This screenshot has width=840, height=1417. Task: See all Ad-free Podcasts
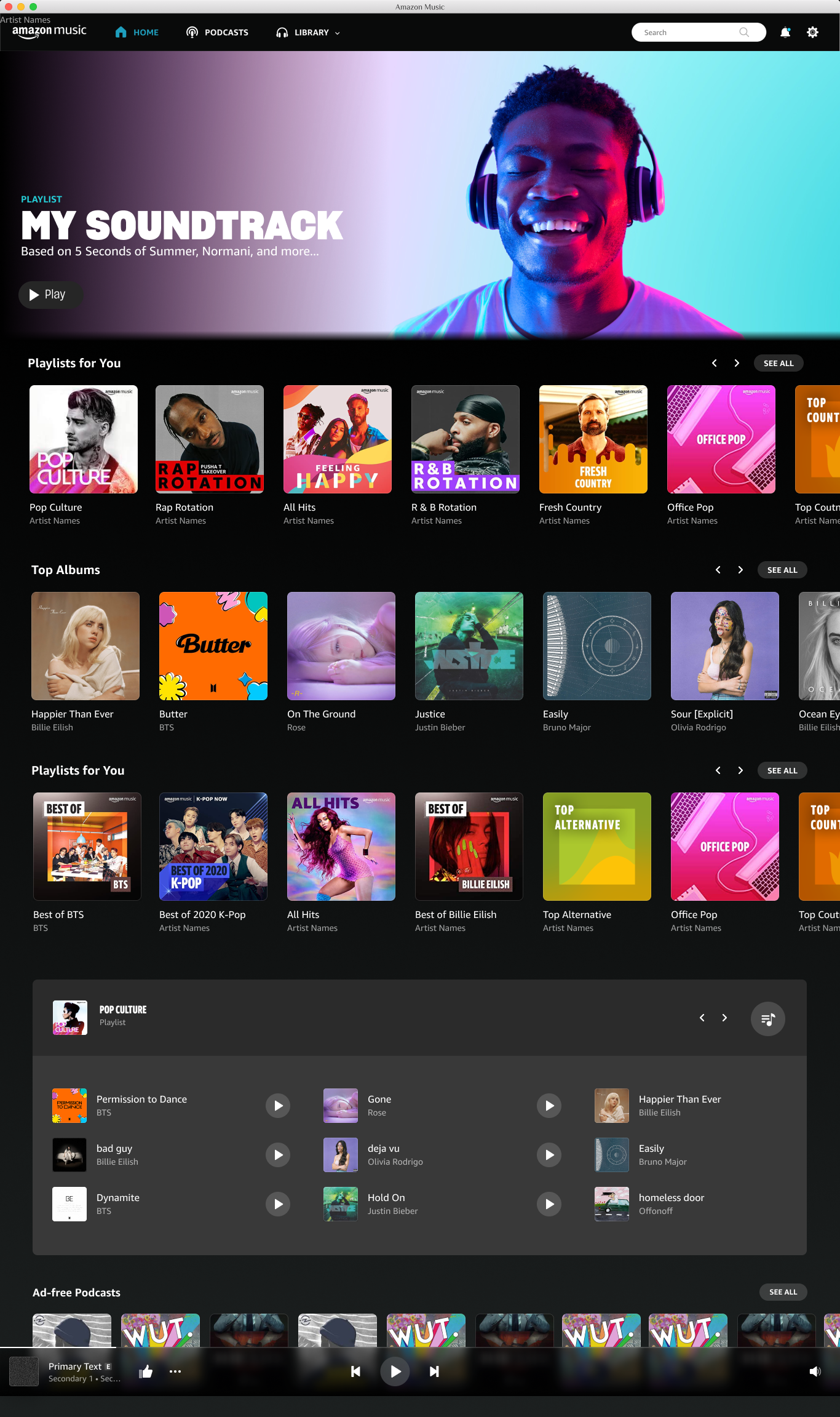[x=783, y=1292]
